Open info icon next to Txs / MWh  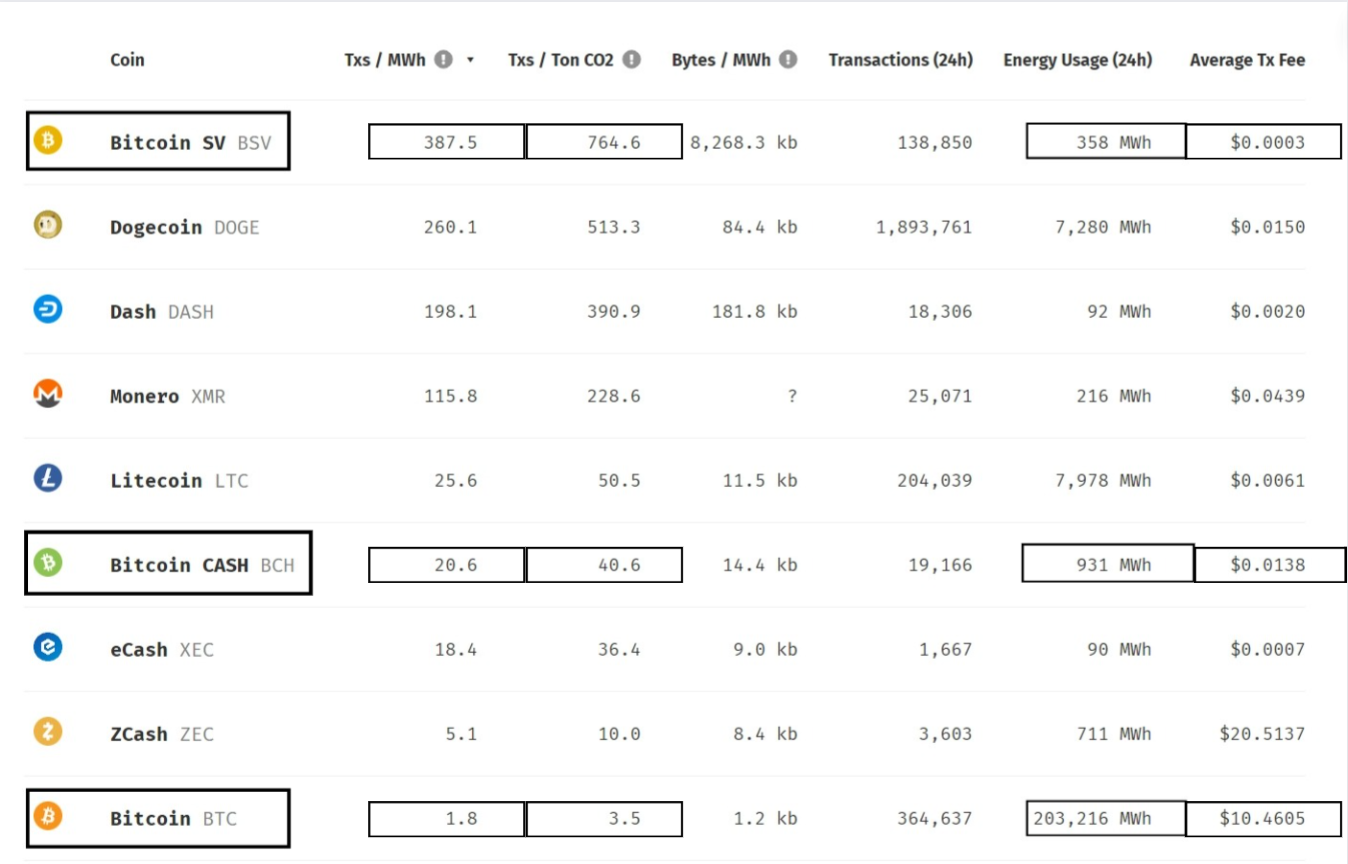click(x=444, y=60)
